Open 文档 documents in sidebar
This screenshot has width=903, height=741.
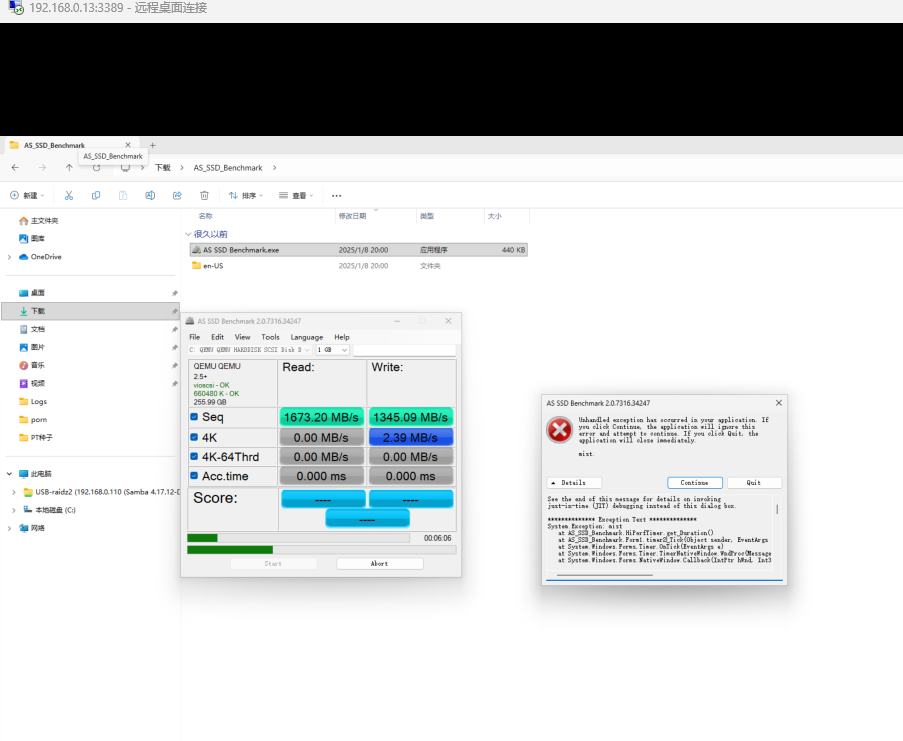tap(32, 329)
